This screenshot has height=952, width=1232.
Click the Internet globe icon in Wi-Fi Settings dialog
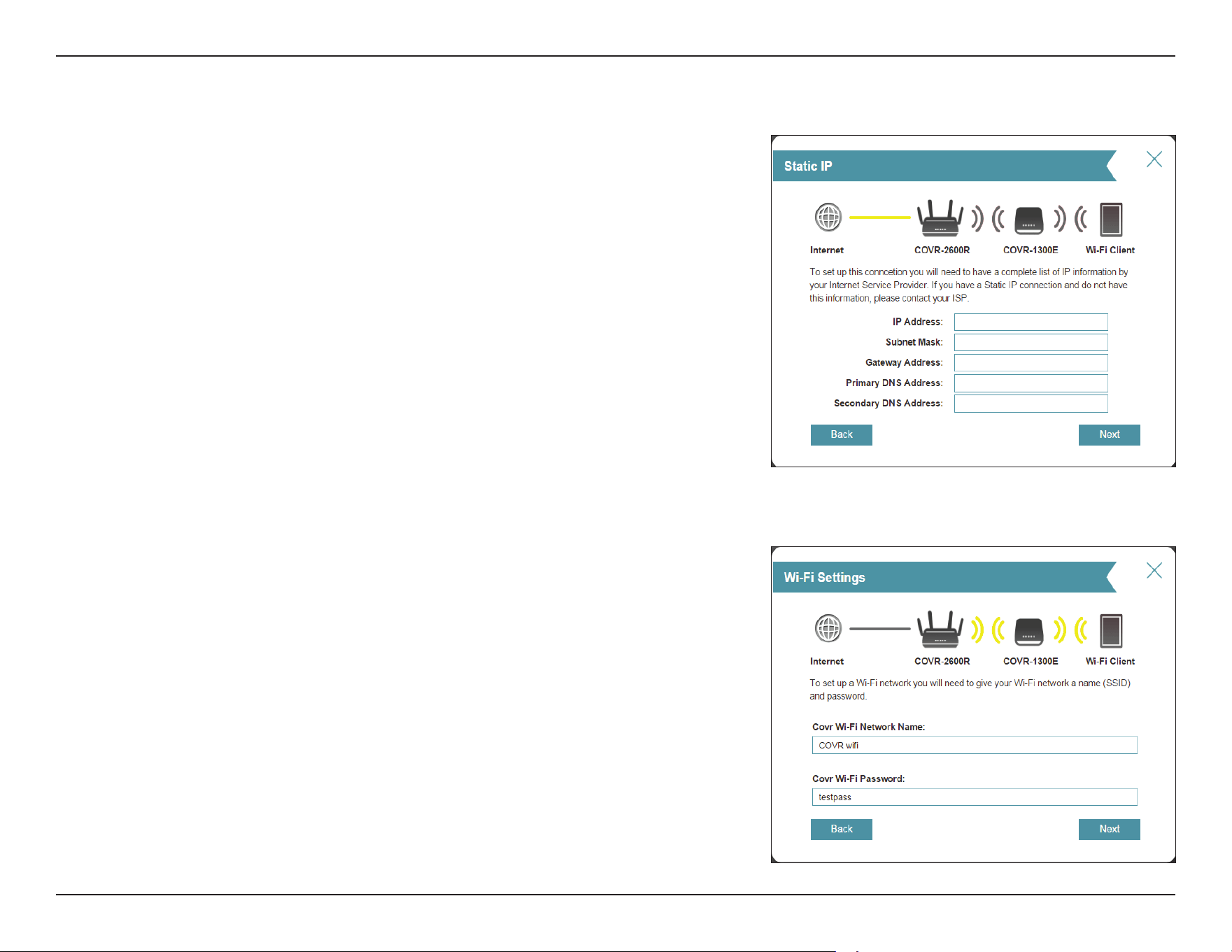[828, 629]
